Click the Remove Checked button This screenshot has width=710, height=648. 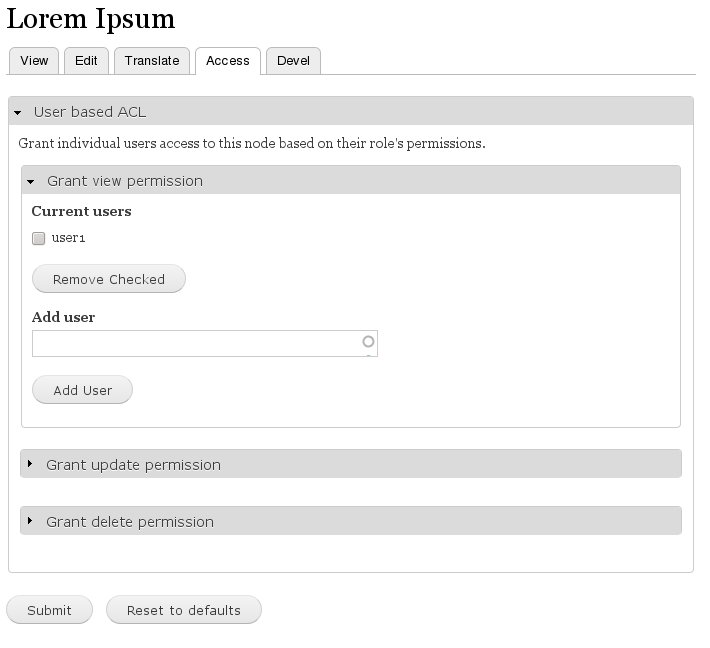click(109, 279)
